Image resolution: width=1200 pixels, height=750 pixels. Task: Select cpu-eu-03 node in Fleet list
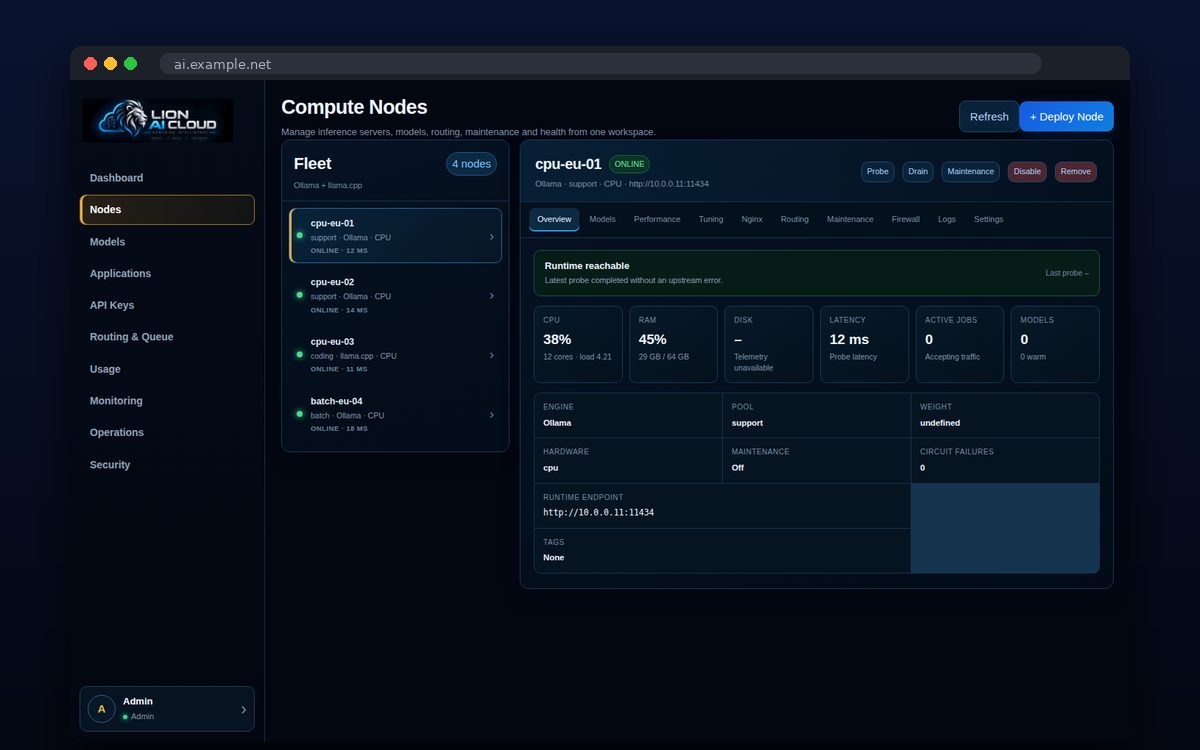tap(396, 355)
